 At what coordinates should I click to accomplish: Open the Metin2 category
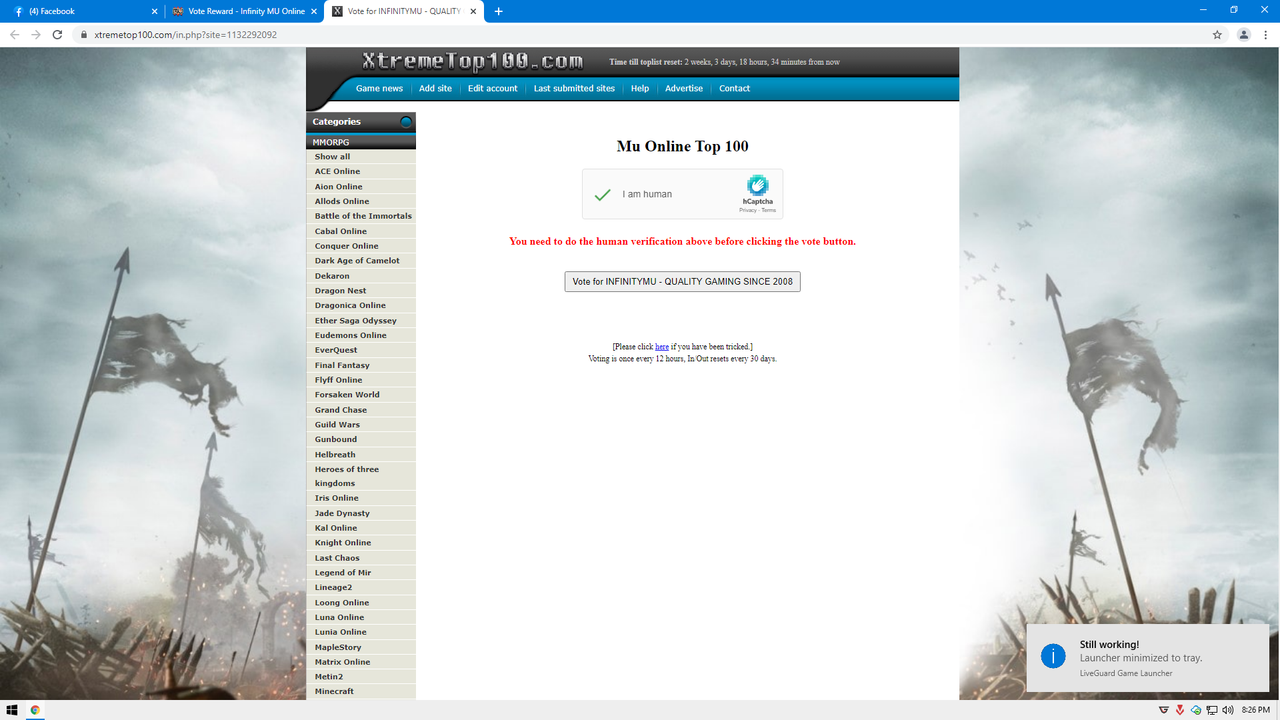(x=329, y=677)
